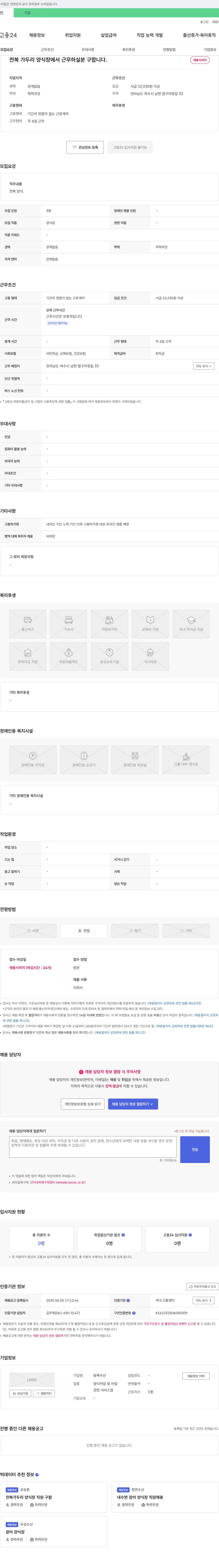Image resolution: width=219 pixels, height=1568 pixels.
Task: Switch to the 복리후생 section tab
Action: point(128,50)
